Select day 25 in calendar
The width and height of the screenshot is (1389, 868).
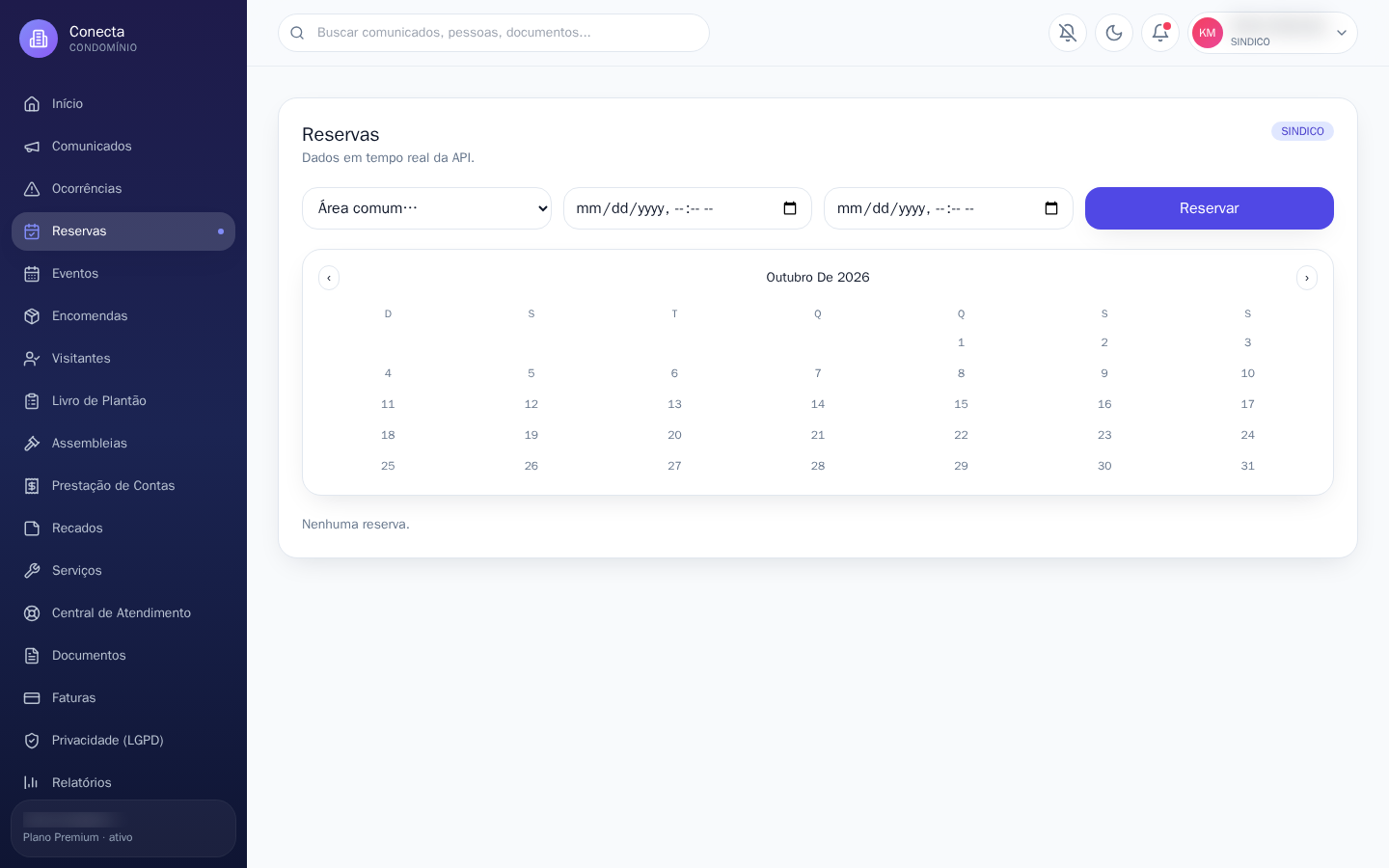pos(388,466)
